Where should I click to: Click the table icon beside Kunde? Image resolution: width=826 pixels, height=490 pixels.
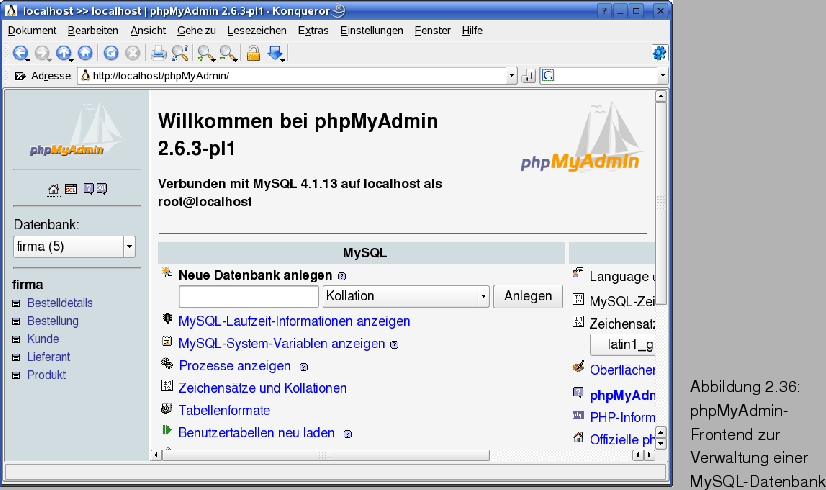(x=16, y=339)
